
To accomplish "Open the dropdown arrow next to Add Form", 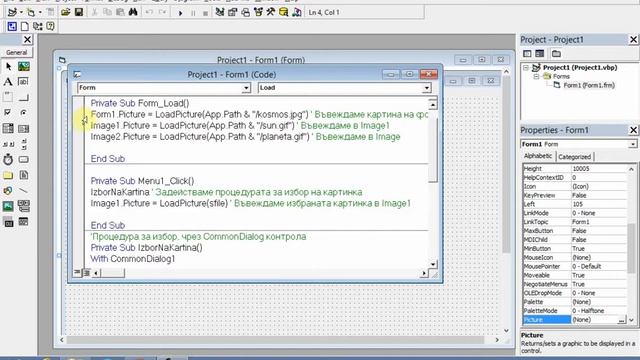I will 40,12.
